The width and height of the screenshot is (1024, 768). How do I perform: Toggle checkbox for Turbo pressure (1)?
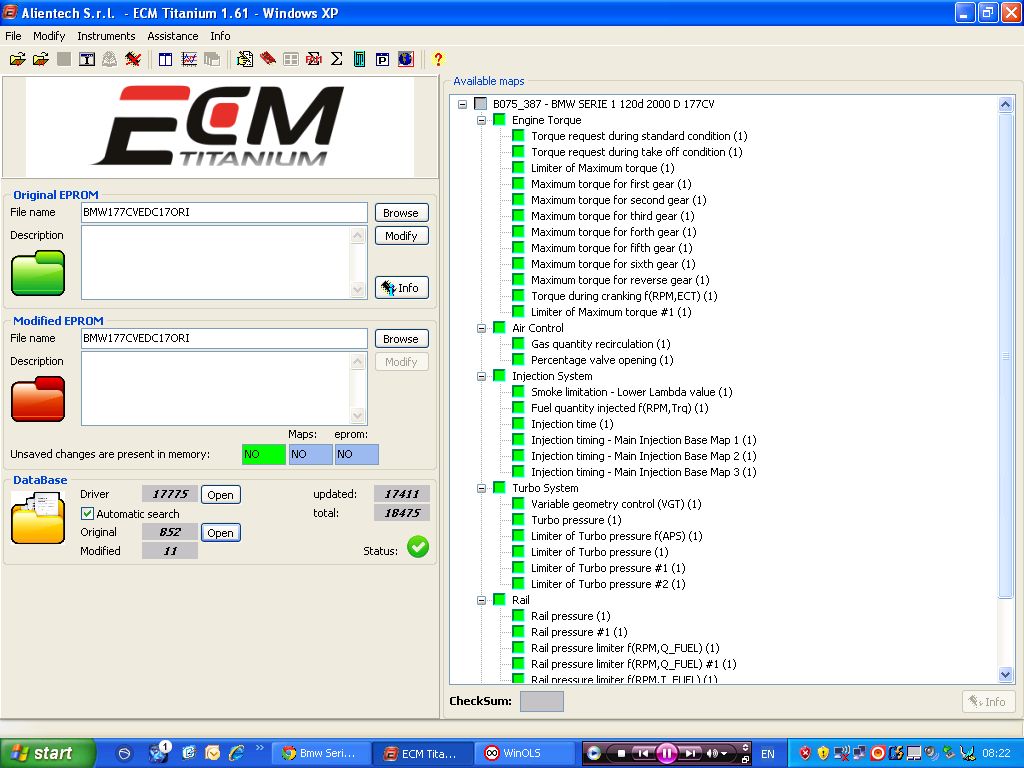click(x=519, y=520)
